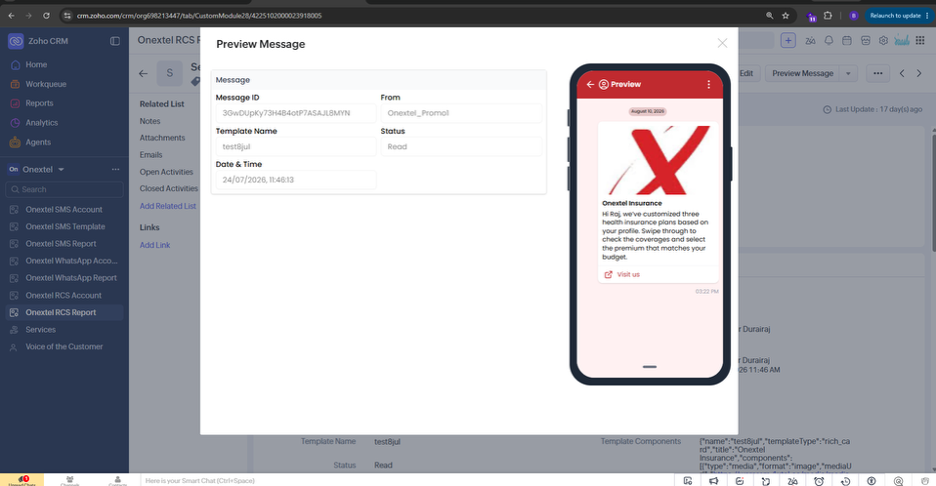Open Onextel SMS Account module

(63, 210)
